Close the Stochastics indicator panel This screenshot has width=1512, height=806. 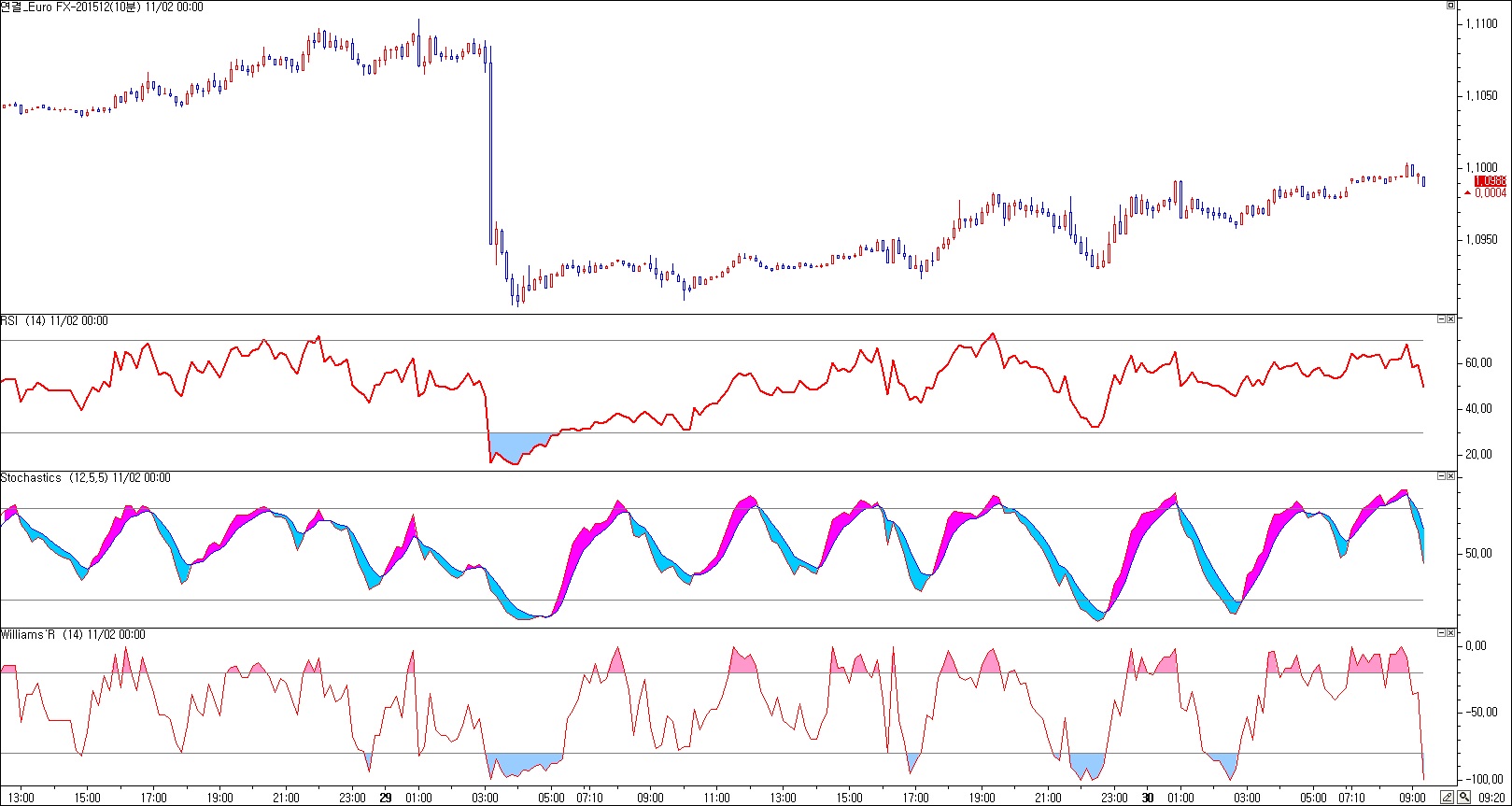[1450, 476]
